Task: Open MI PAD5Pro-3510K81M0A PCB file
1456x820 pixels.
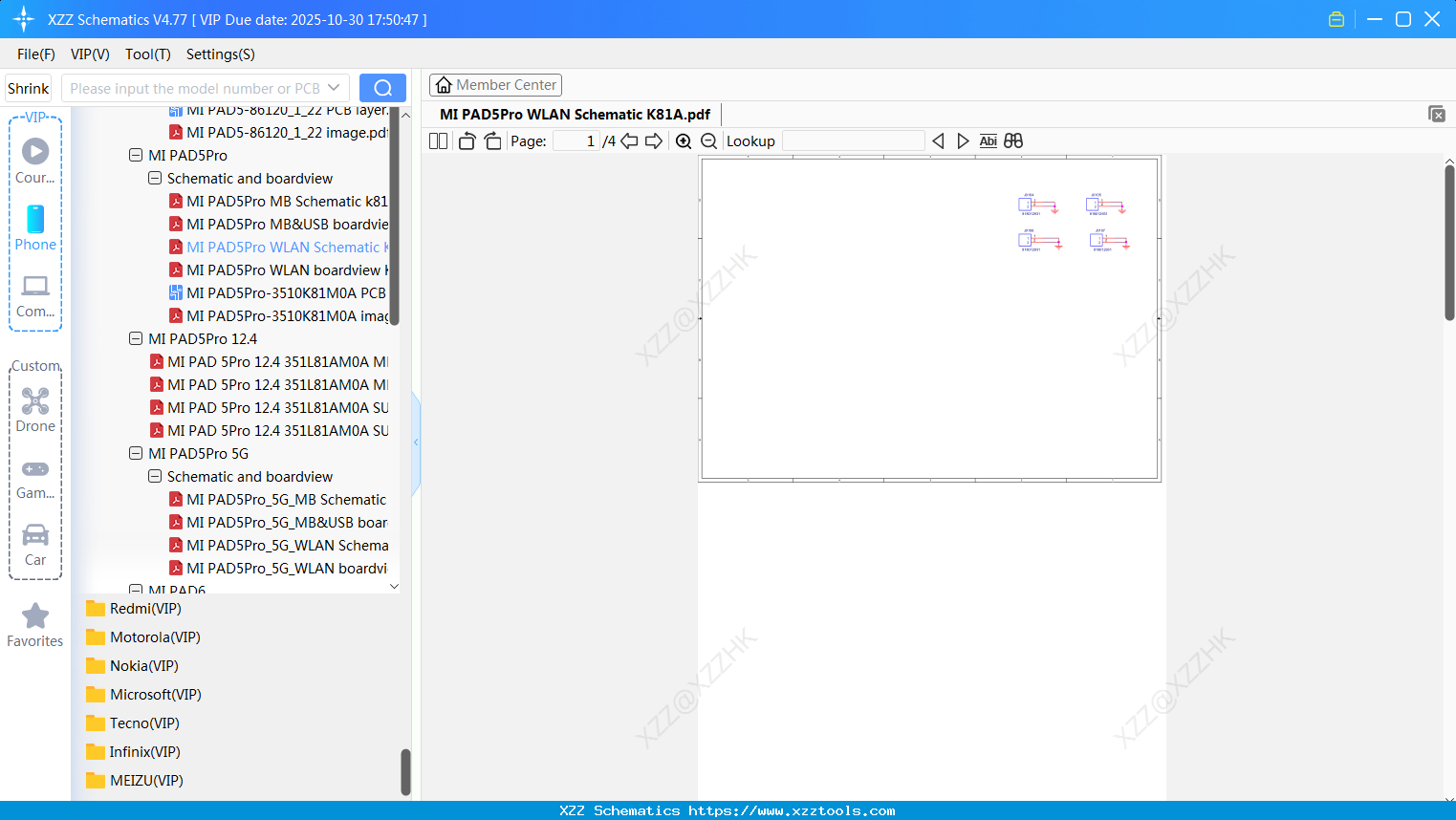Action: tap(278, 292)
